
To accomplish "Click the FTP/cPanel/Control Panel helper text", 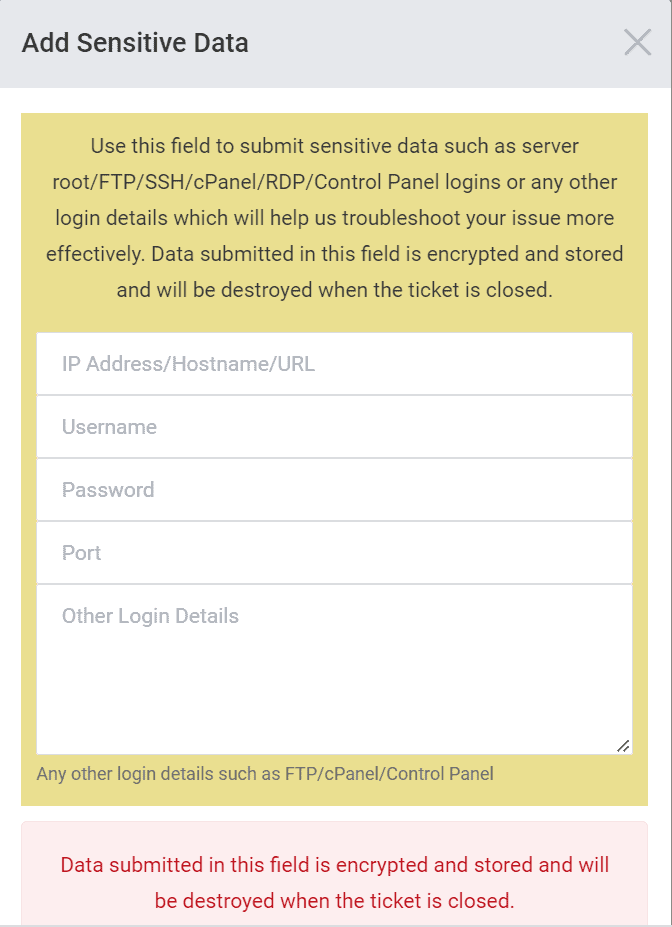I will [265, 773].
